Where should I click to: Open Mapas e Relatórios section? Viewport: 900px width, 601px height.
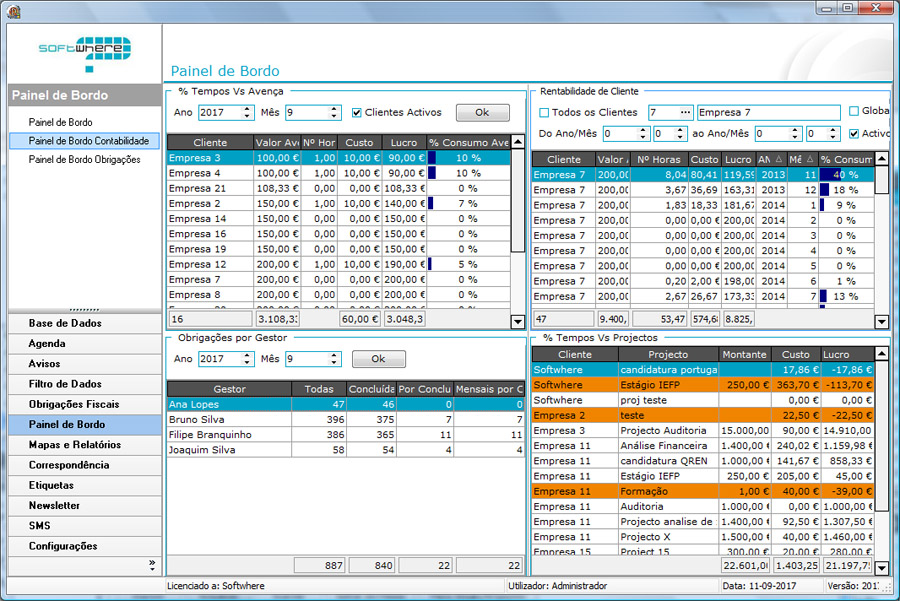[75, 445]
